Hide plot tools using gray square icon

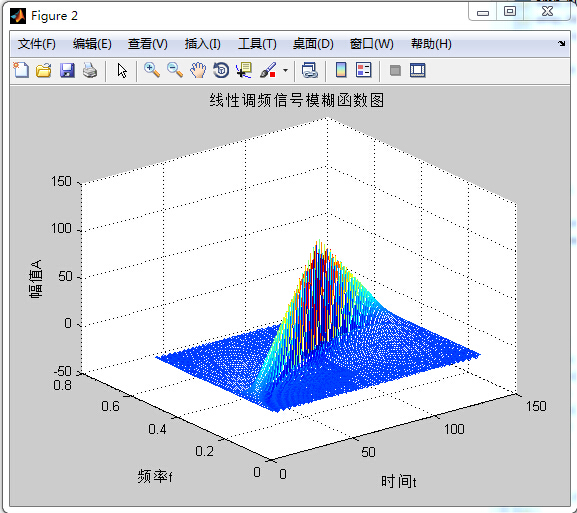pos(395,70)
